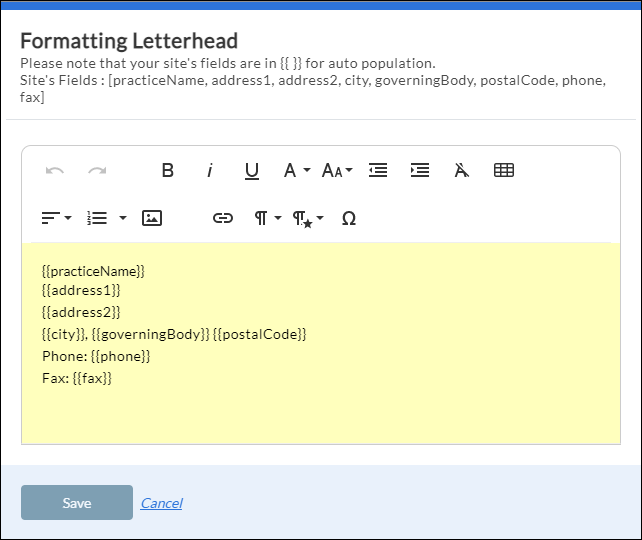Decrease the paragraph indent
The height and width of the screenshot is (540, 642).
pos(378,171)
